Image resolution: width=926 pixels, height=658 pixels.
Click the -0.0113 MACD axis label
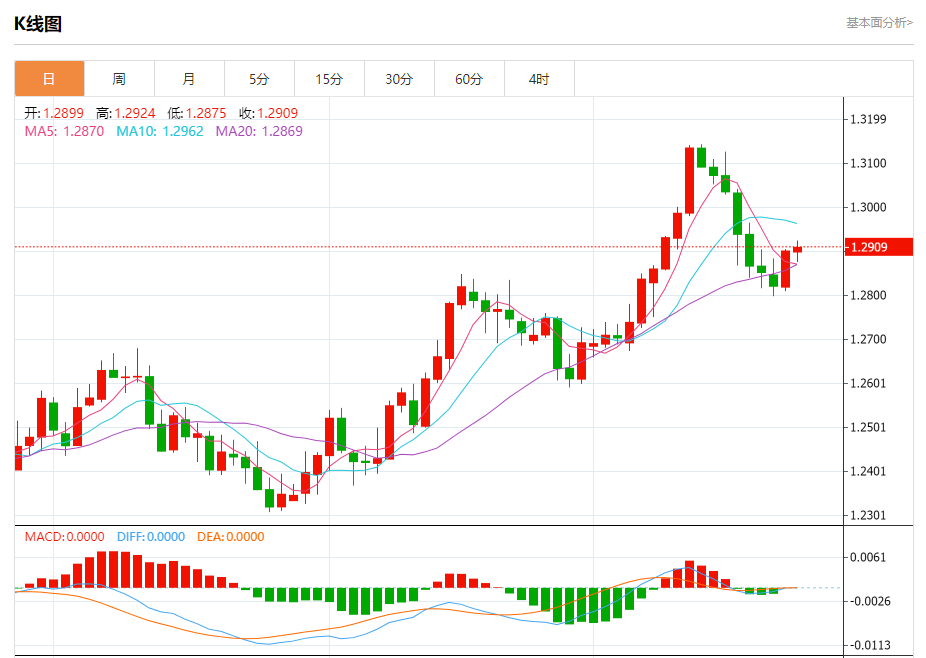click(868, 646)
